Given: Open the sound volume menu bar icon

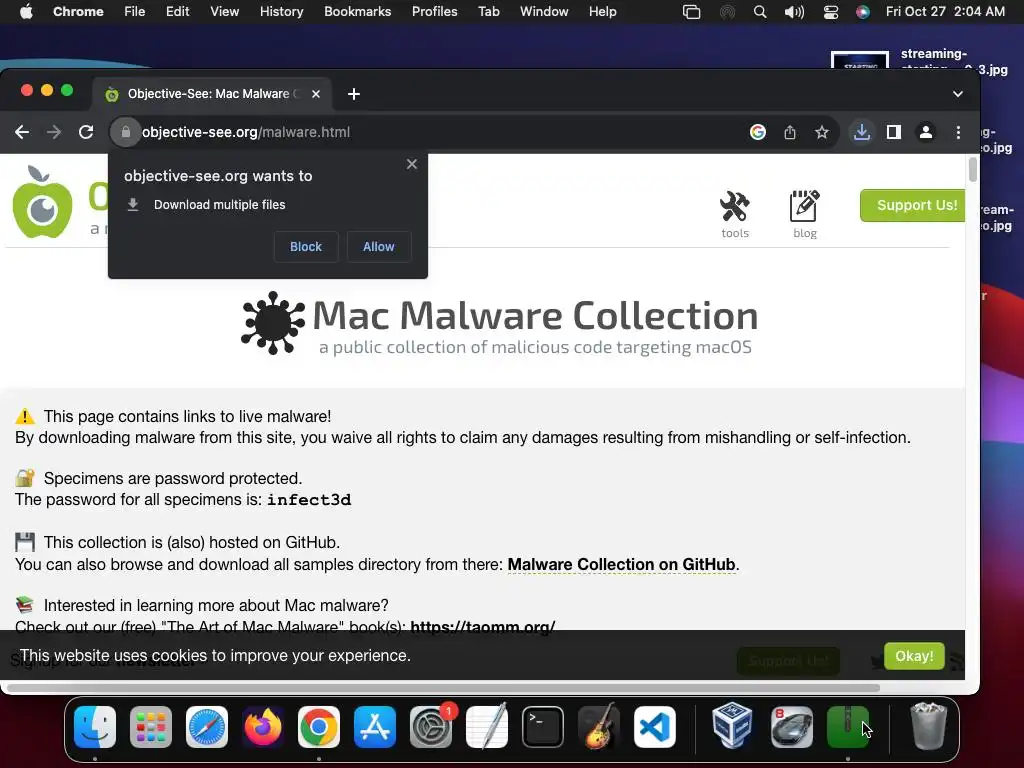Looking at the screenshot, I should click(794, 12).
